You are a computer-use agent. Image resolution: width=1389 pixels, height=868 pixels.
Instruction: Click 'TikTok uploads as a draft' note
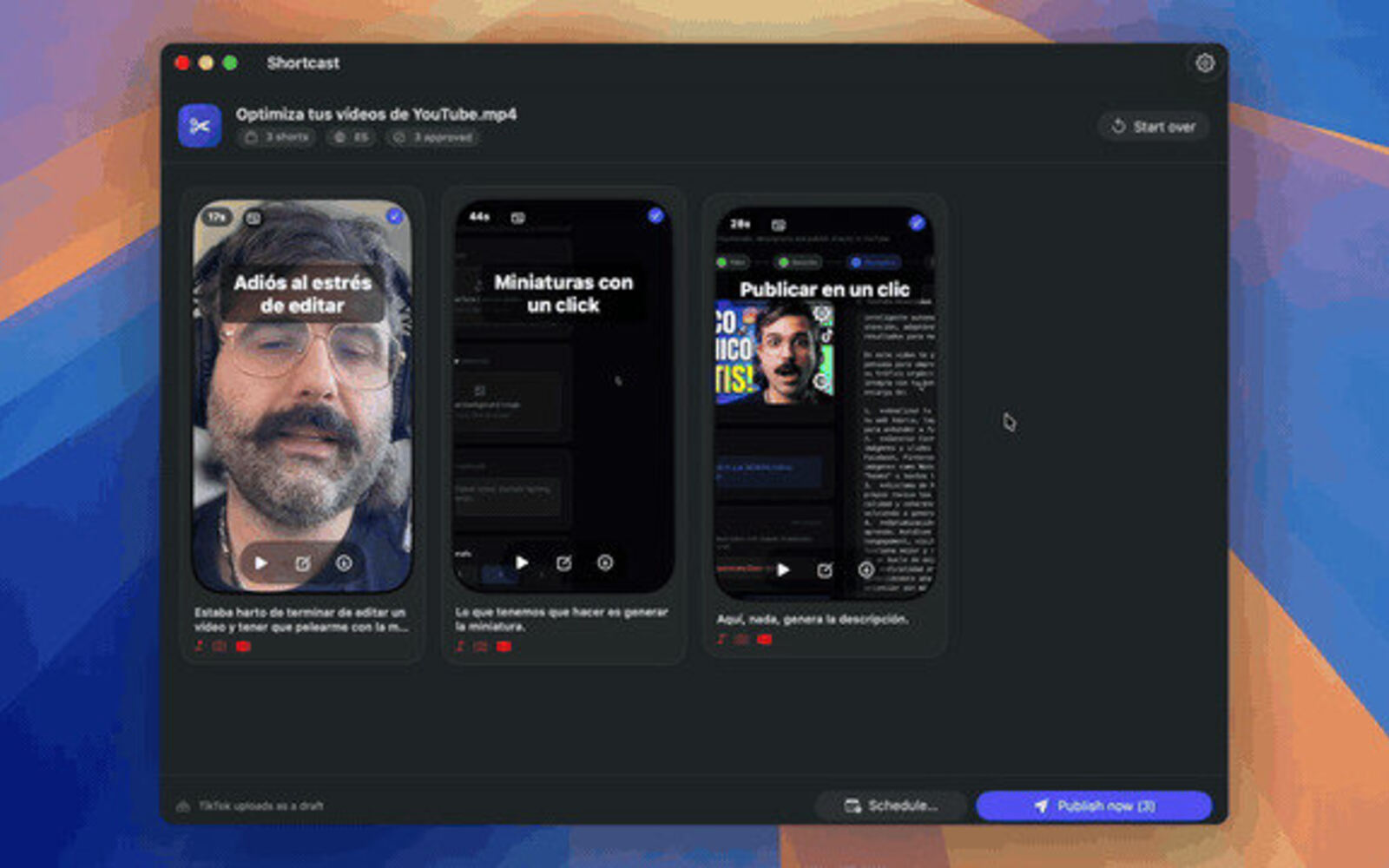[x=260, y=806]
